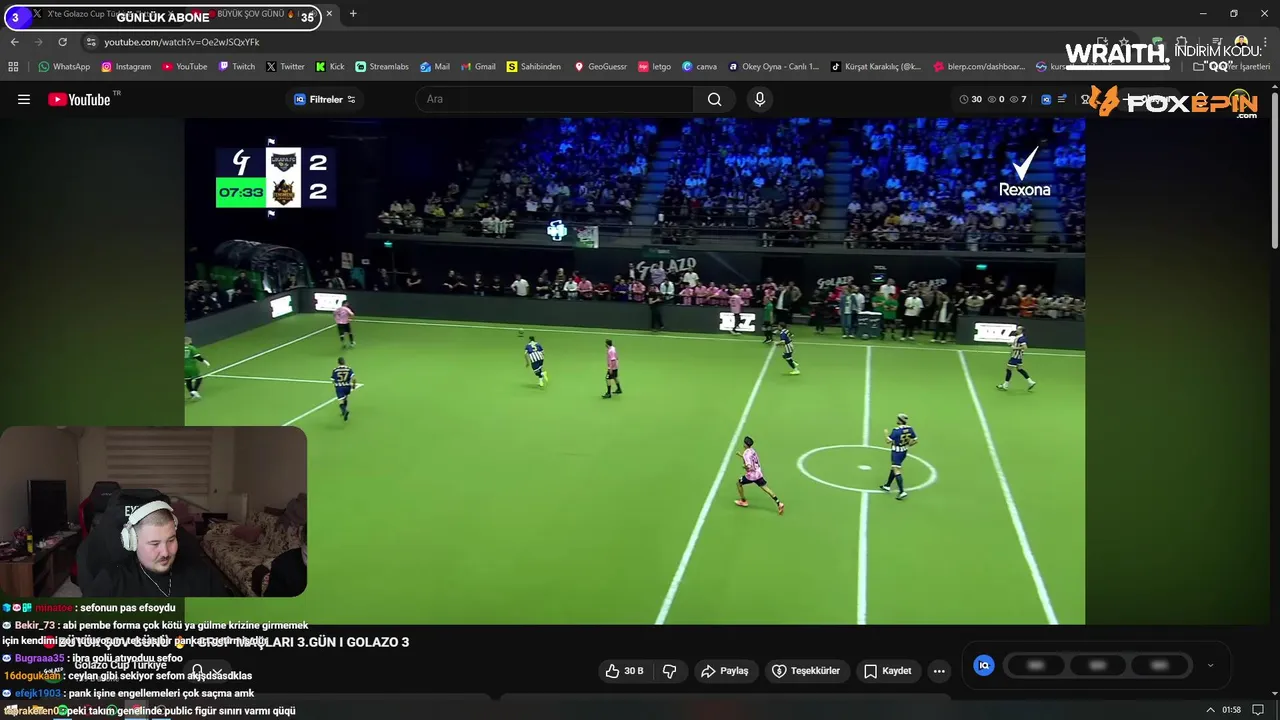
Task: Expand the chevron beside the IQ panel
Action: click(x=1210, y=665)
